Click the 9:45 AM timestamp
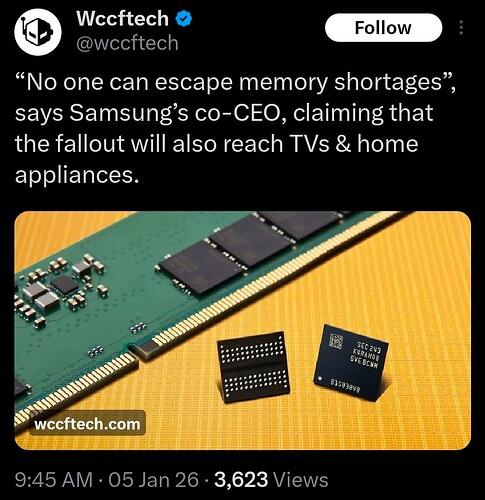 (x=54, y=480)
